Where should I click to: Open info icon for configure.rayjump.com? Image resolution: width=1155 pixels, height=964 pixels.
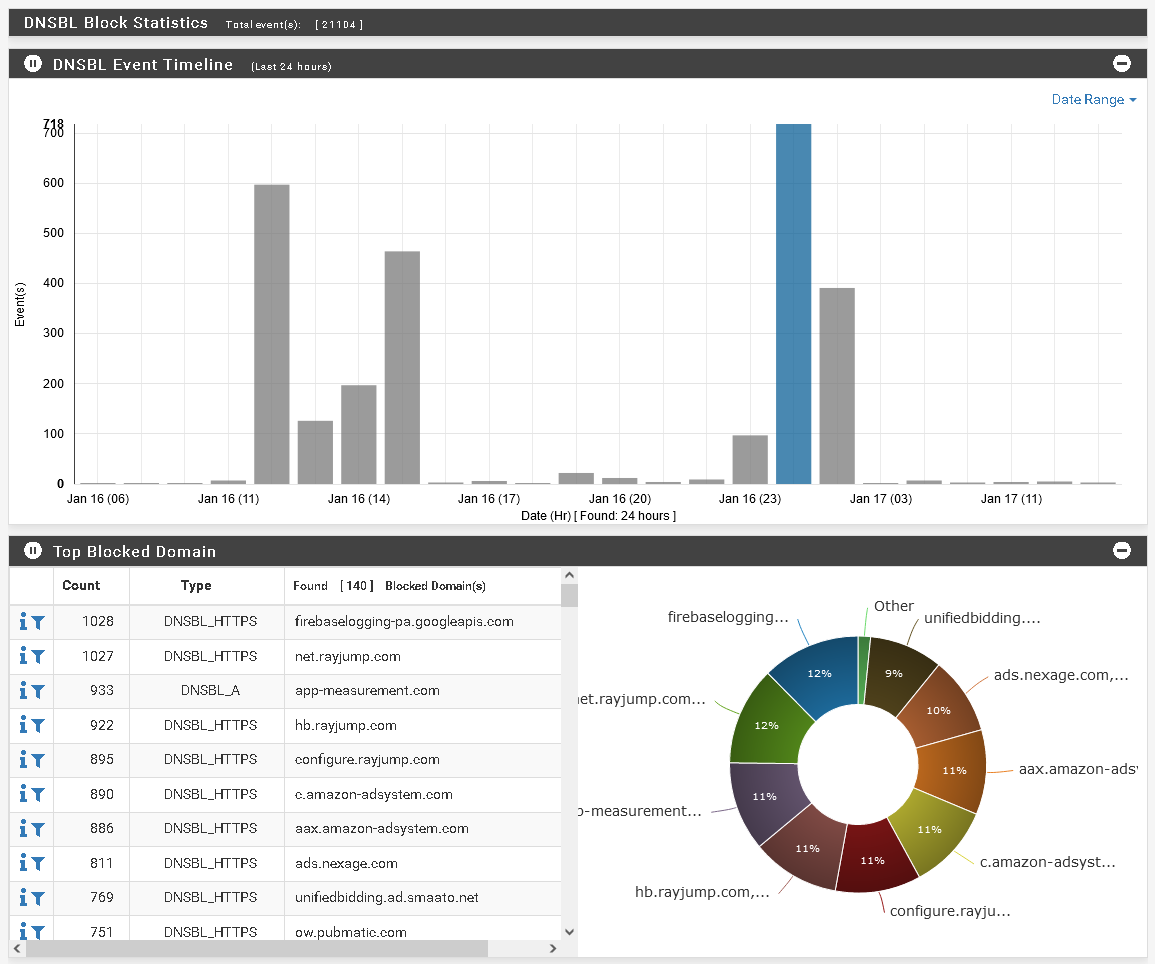[x=23, y=759]
